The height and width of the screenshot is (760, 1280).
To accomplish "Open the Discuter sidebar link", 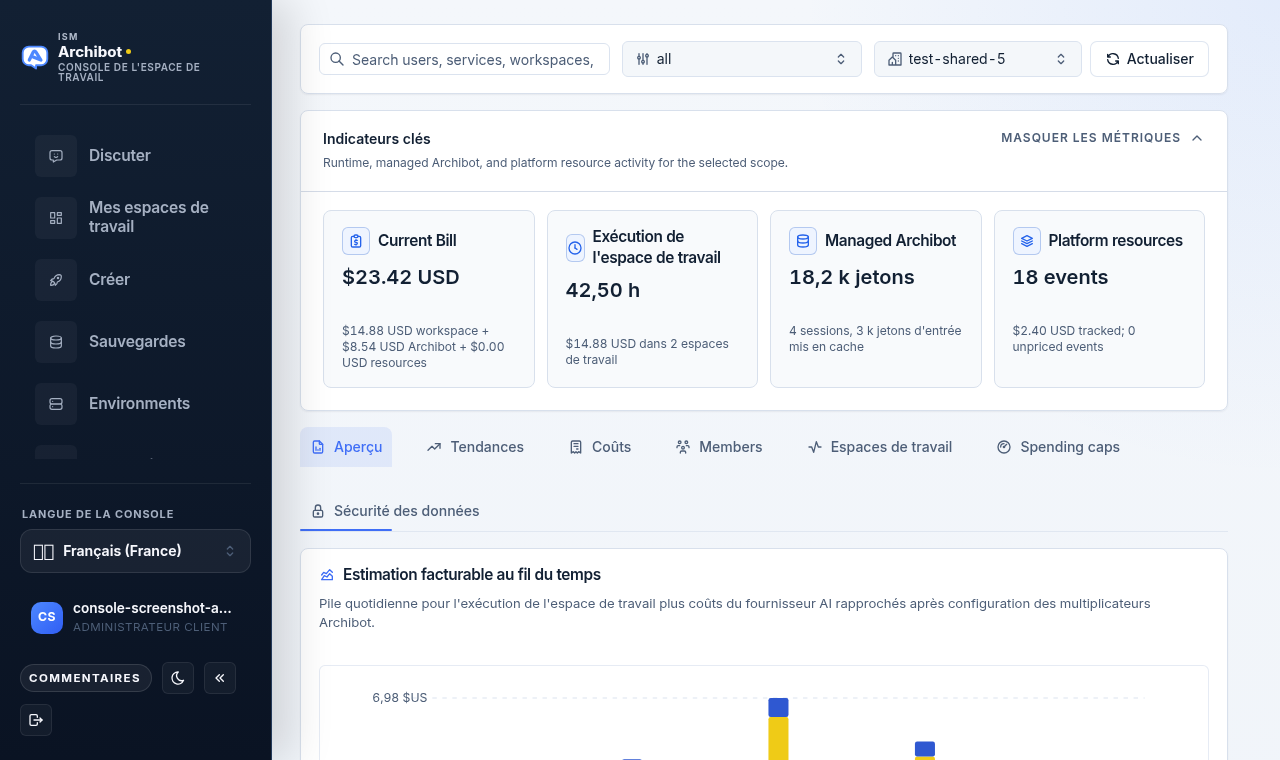I will 136,156.
